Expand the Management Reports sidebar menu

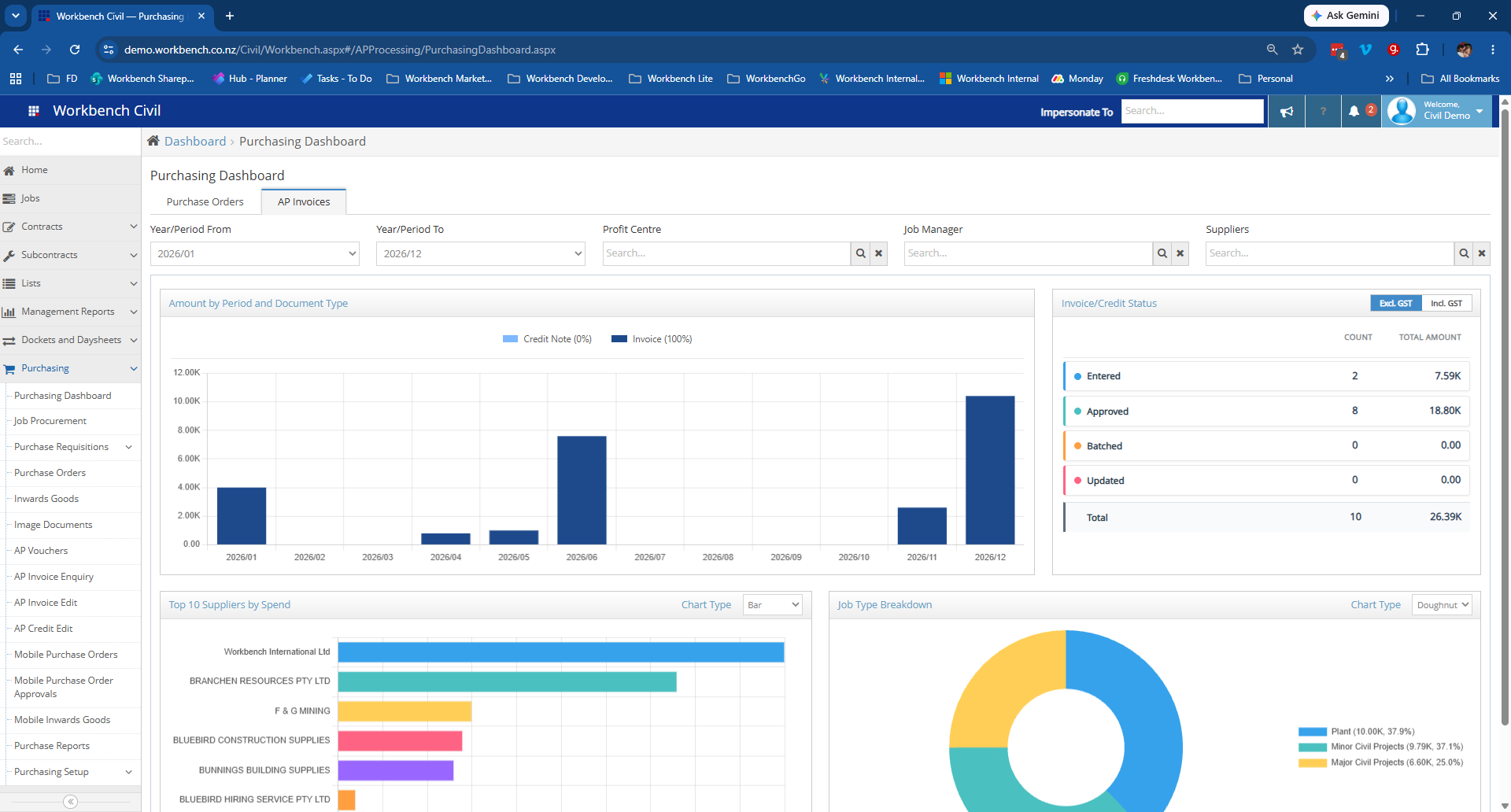[x=70, y=312]
